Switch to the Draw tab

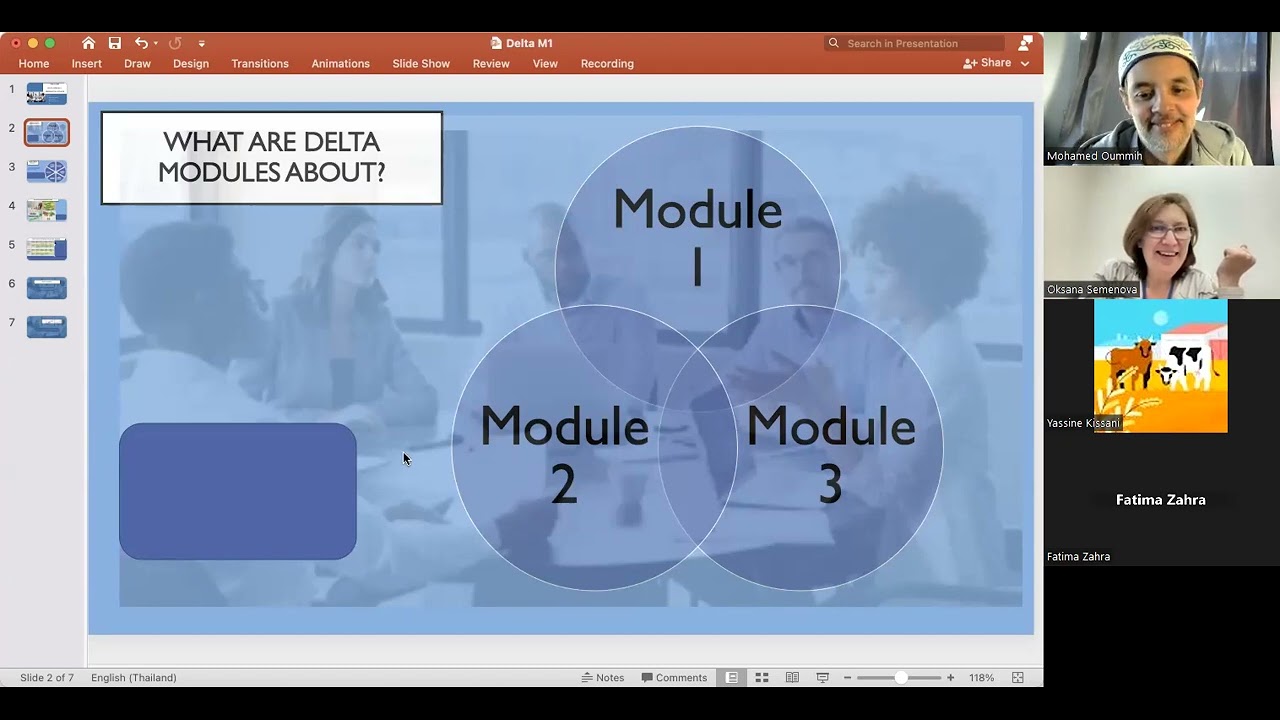137,63
